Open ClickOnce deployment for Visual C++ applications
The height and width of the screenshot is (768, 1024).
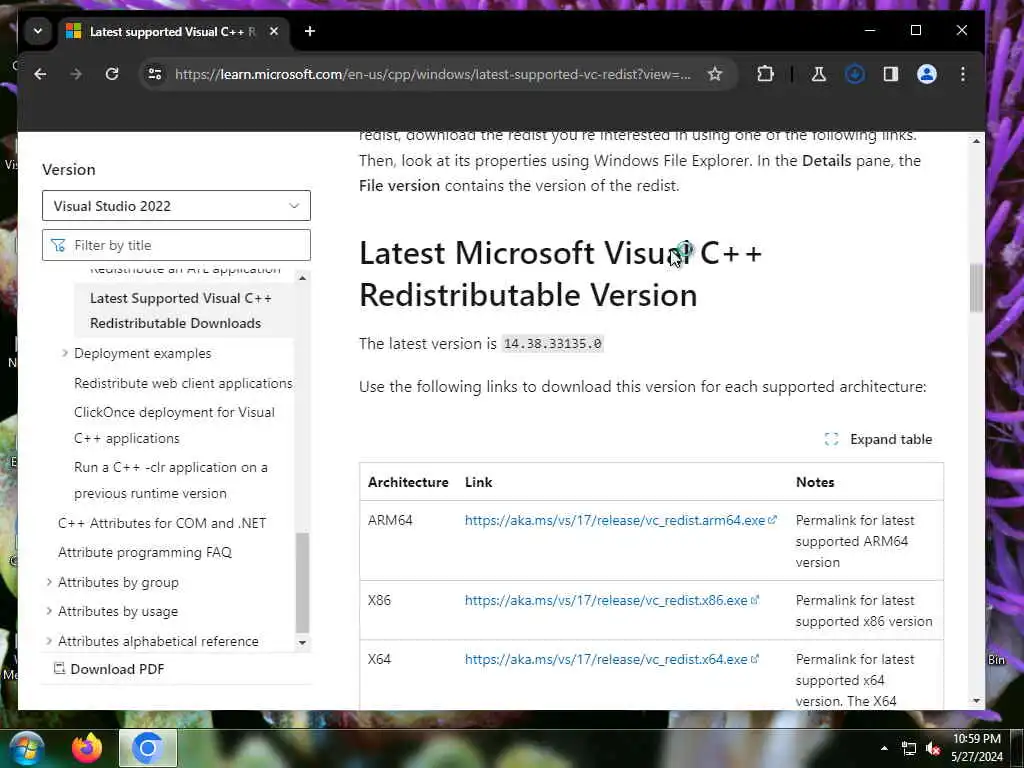174,425
